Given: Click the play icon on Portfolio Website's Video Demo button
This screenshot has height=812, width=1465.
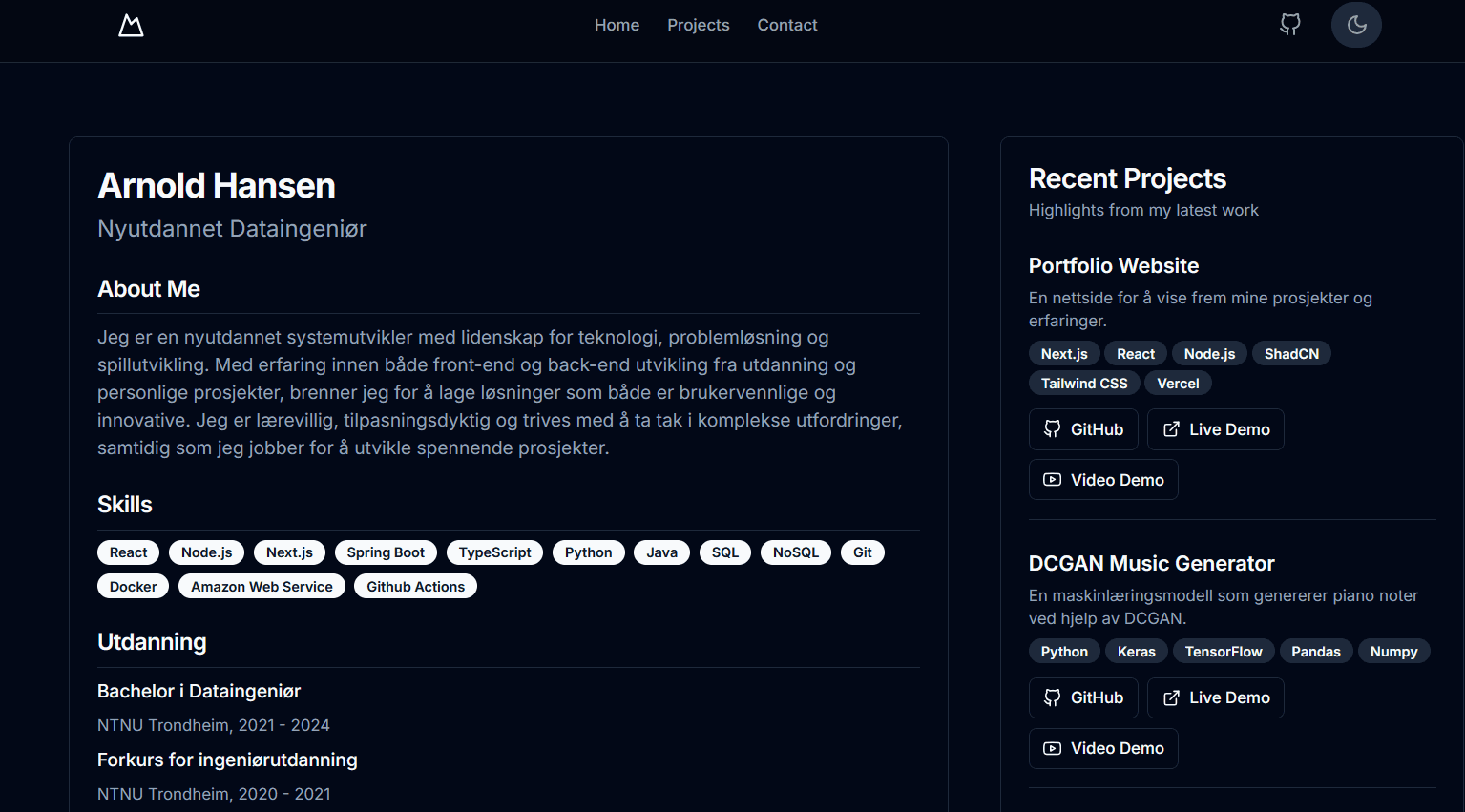Looking at the screenshot, I should [1052, 479].
